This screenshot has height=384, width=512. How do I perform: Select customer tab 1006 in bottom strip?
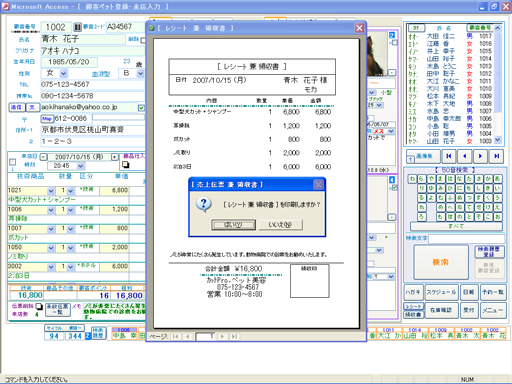(x=124, y=333)
